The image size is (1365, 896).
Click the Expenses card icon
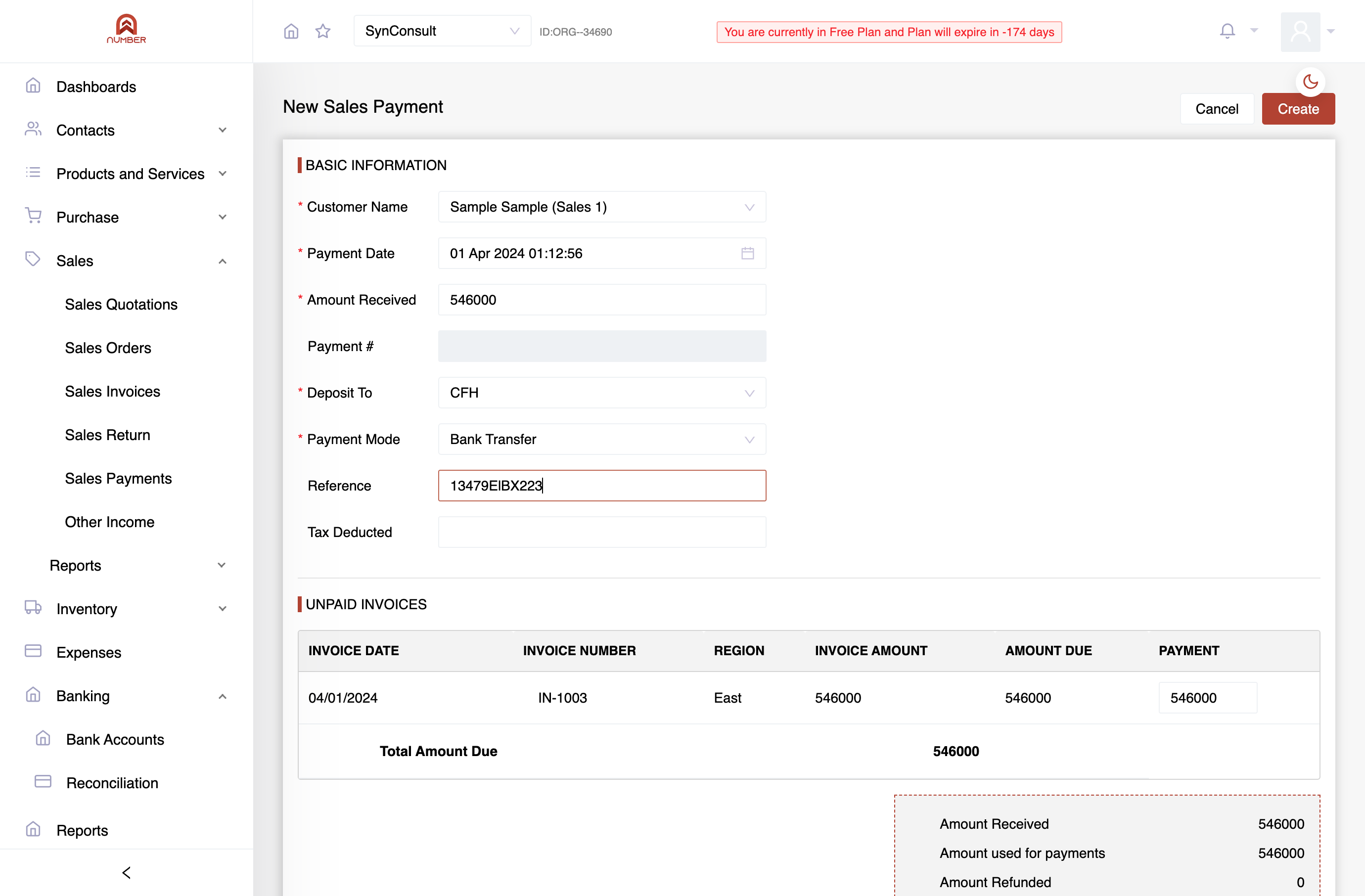pyautogui.click(x=33, y=651)
